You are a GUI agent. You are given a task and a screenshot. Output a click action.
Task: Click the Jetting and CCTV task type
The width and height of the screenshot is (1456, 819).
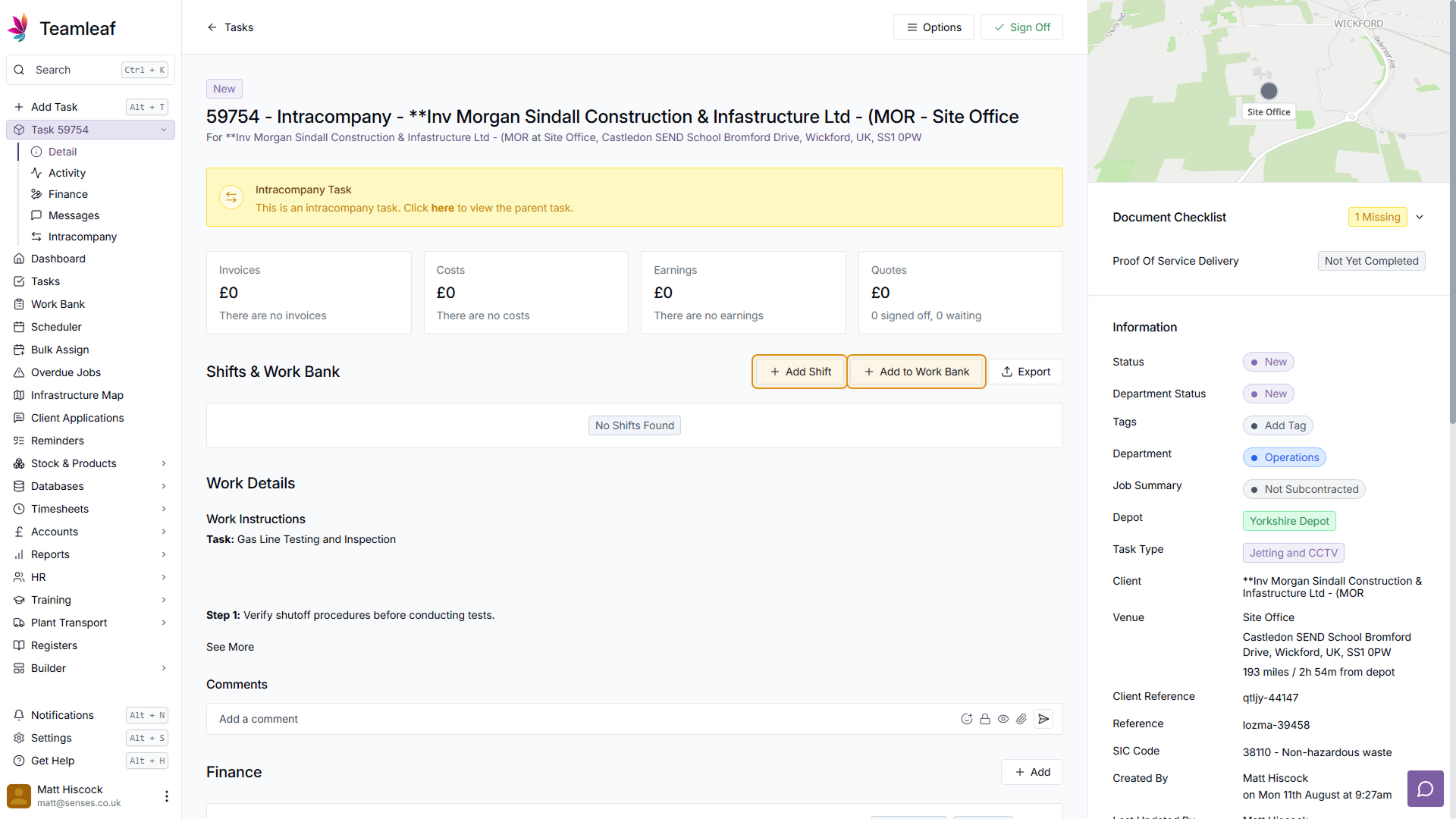pyautogui.click(x=1294, y=553)
